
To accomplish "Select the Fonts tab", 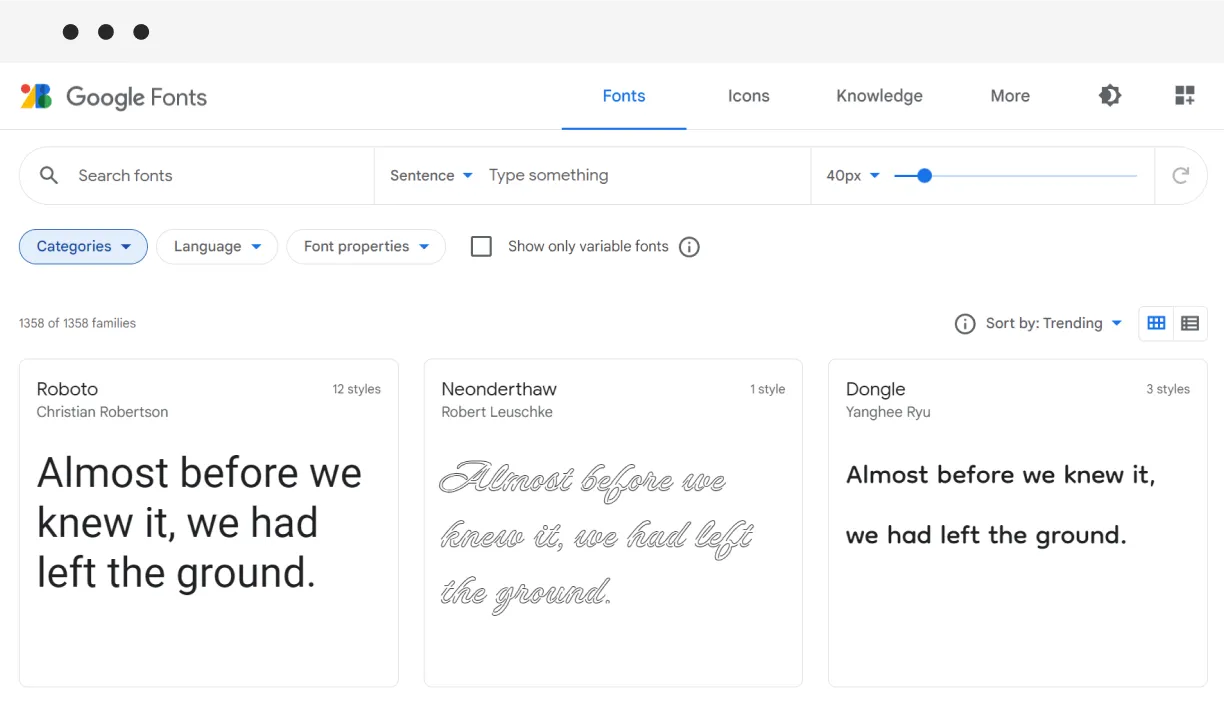I will click(624, 96).
